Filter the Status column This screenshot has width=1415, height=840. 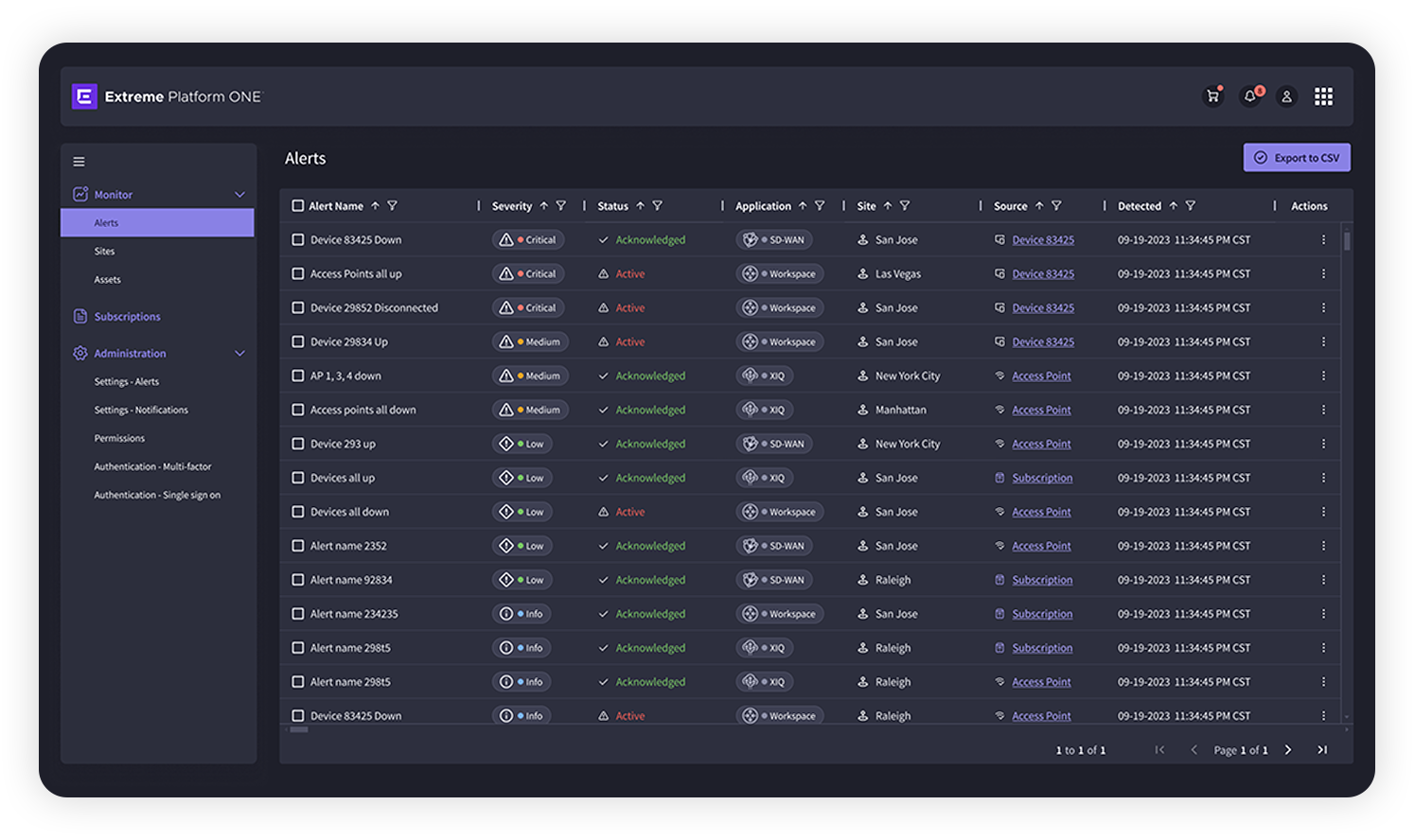pos(657,206)
